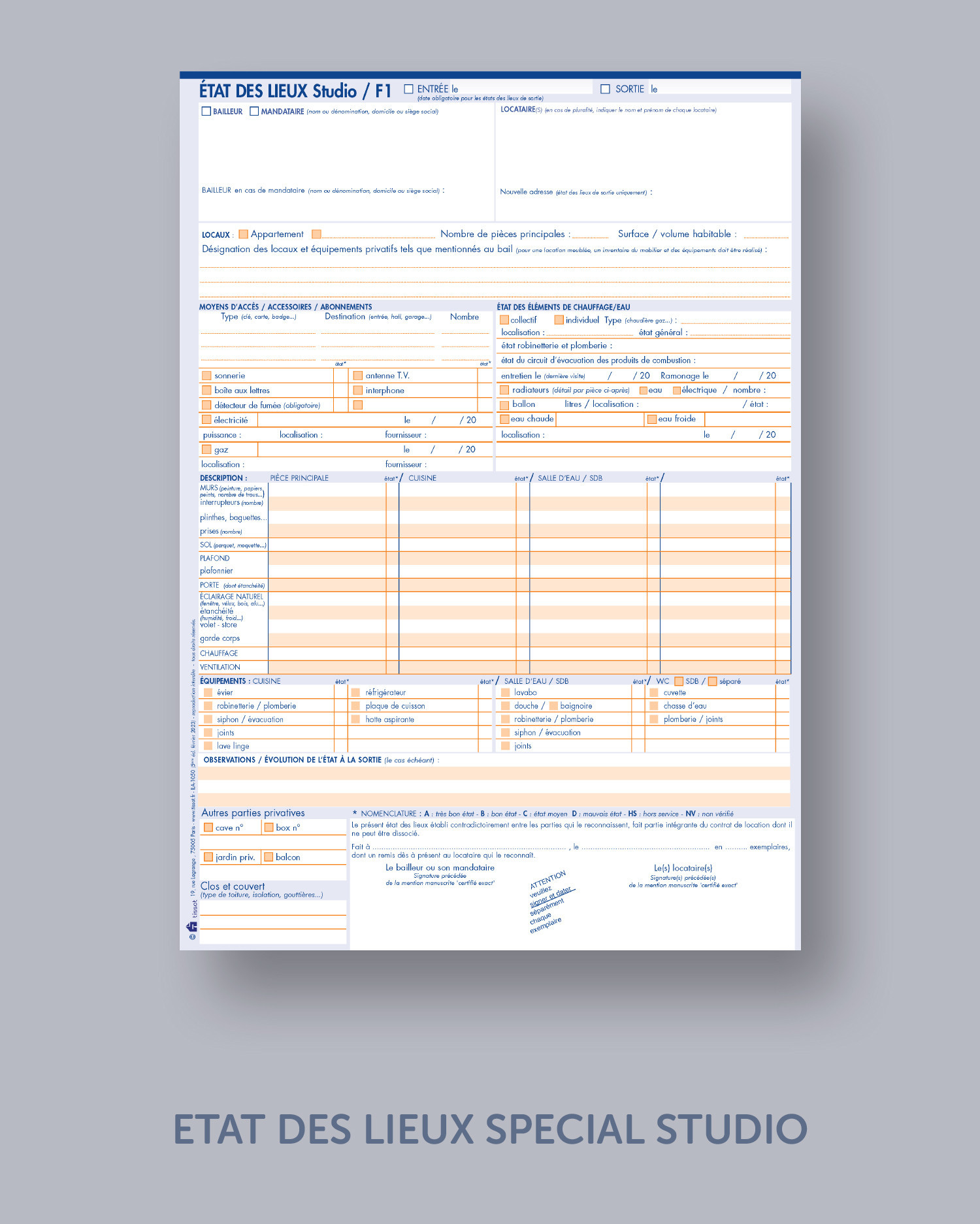980x1224 pixels.
Task: Click the Le(s) locataire(s) signature label
Action: tap(683, 868)
